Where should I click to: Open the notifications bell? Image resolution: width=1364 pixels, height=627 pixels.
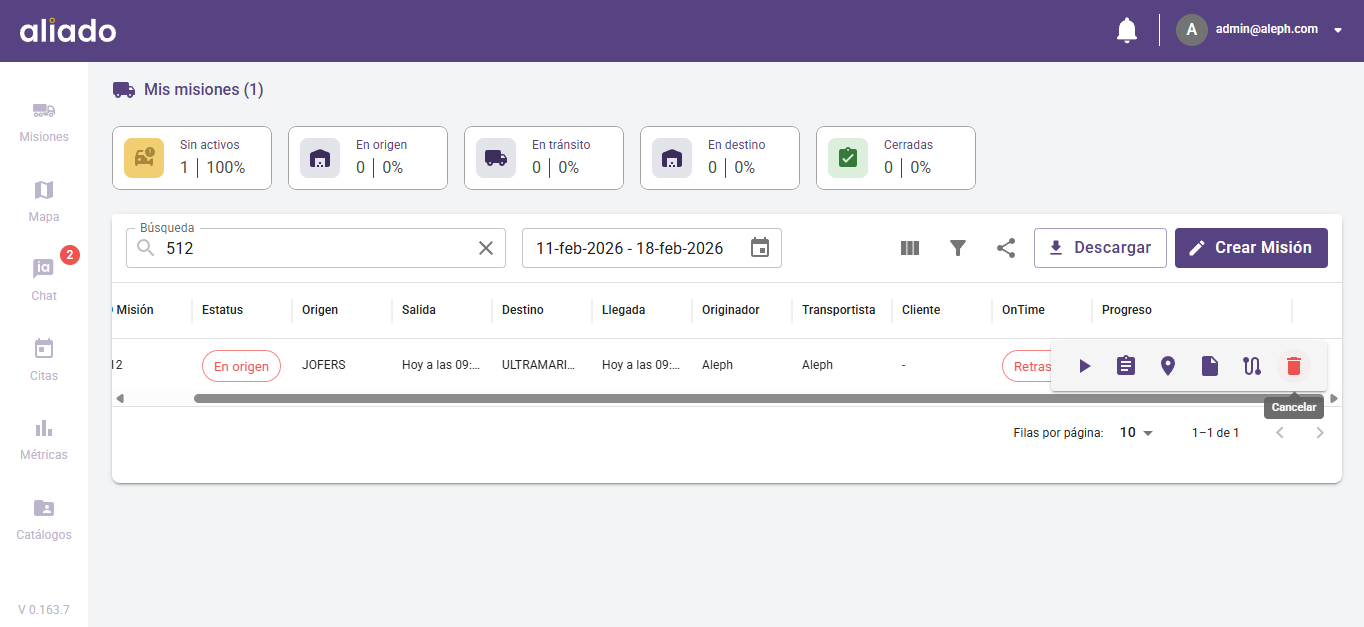click(1127, 30)
